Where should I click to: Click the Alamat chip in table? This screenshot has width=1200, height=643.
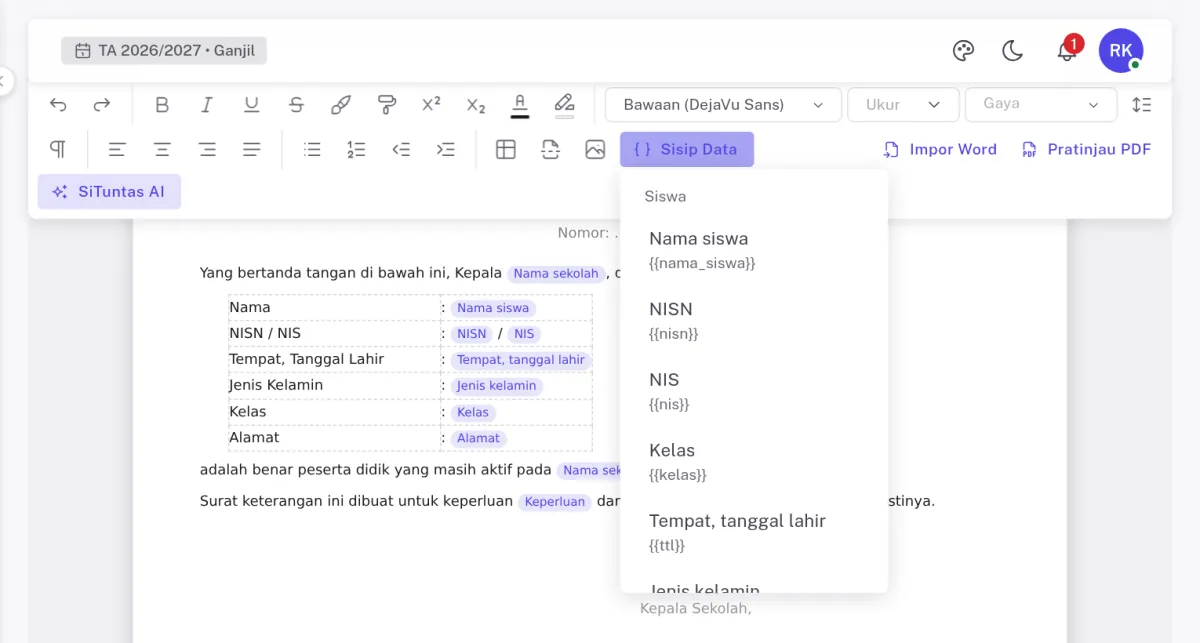[478, 438]
